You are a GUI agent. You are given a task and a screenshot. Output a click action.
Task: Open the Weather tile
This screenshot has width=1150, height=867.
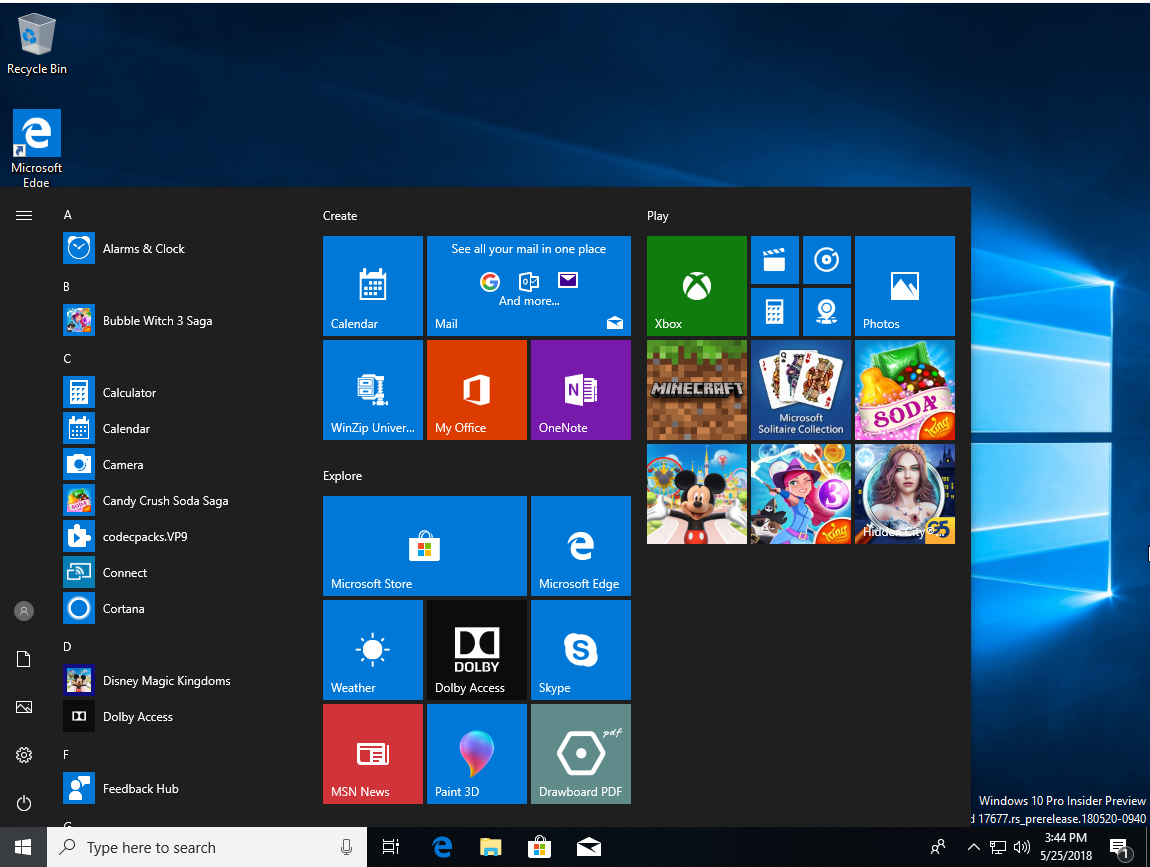(x=373, y=650)
